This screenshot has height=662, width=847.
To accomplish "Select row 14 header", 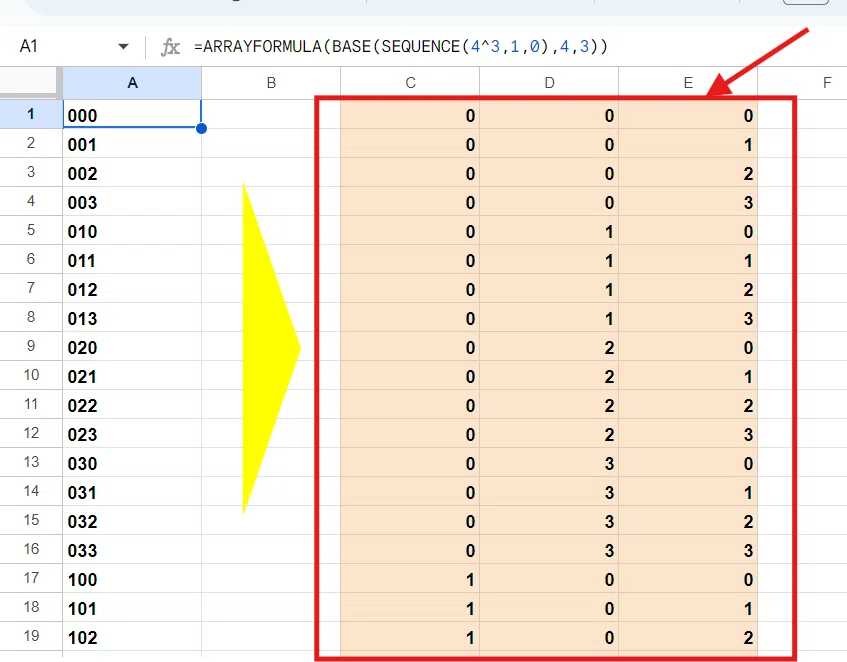I will tap(31, 491).
